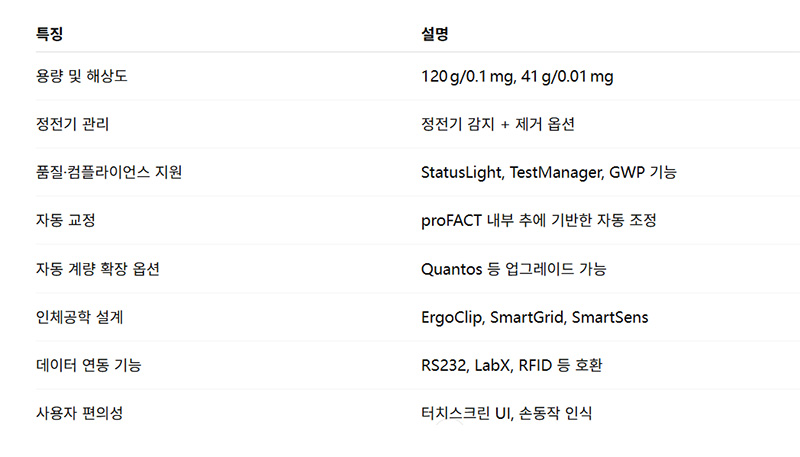Screen dimensions: 800x457
Task: Click the word StatusLight in the description
Action: 461,173
